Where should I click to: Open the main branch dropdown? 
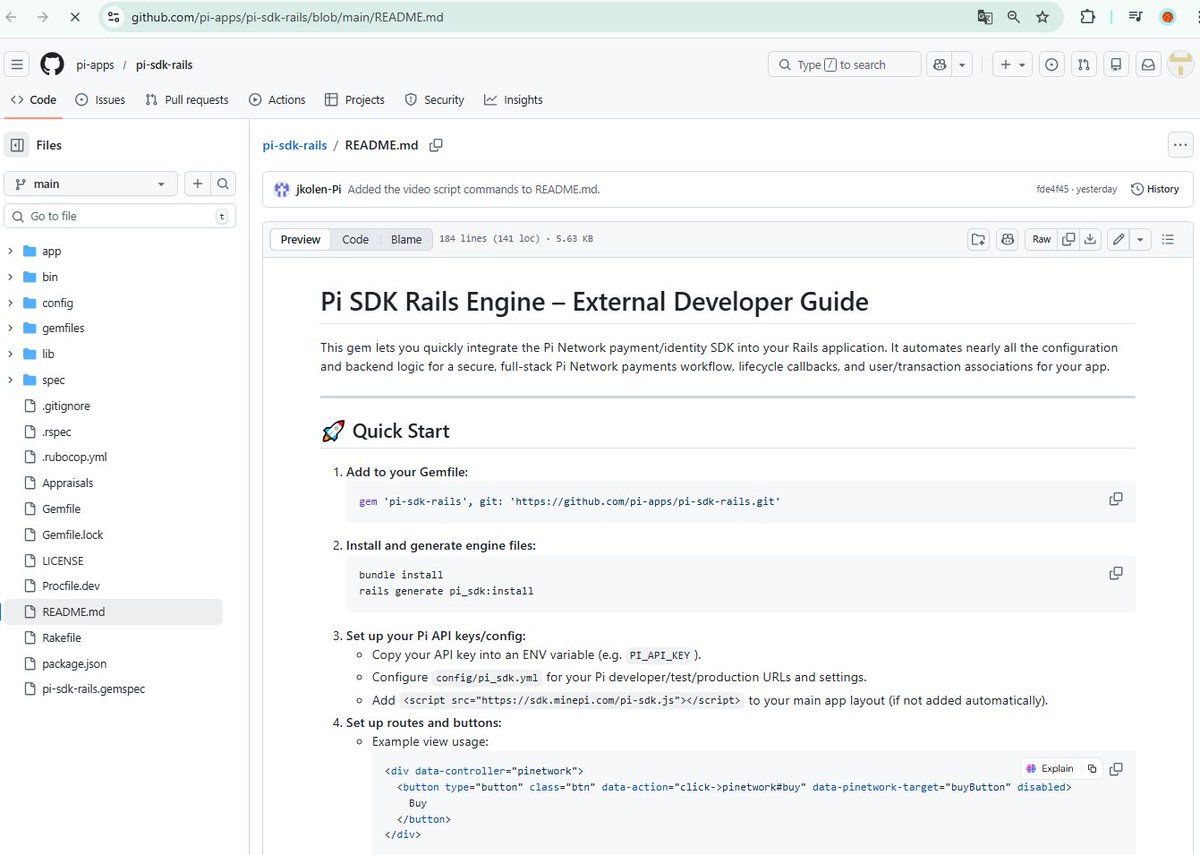pyautogui.click(x=91, y=184)
